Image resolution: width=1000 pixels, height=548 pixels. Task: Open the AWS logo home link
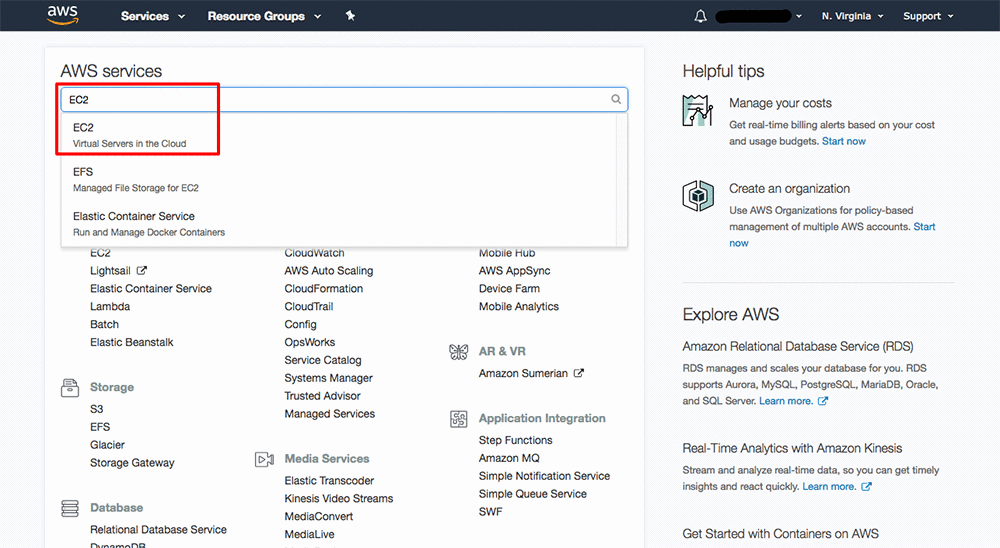(62, 15)
